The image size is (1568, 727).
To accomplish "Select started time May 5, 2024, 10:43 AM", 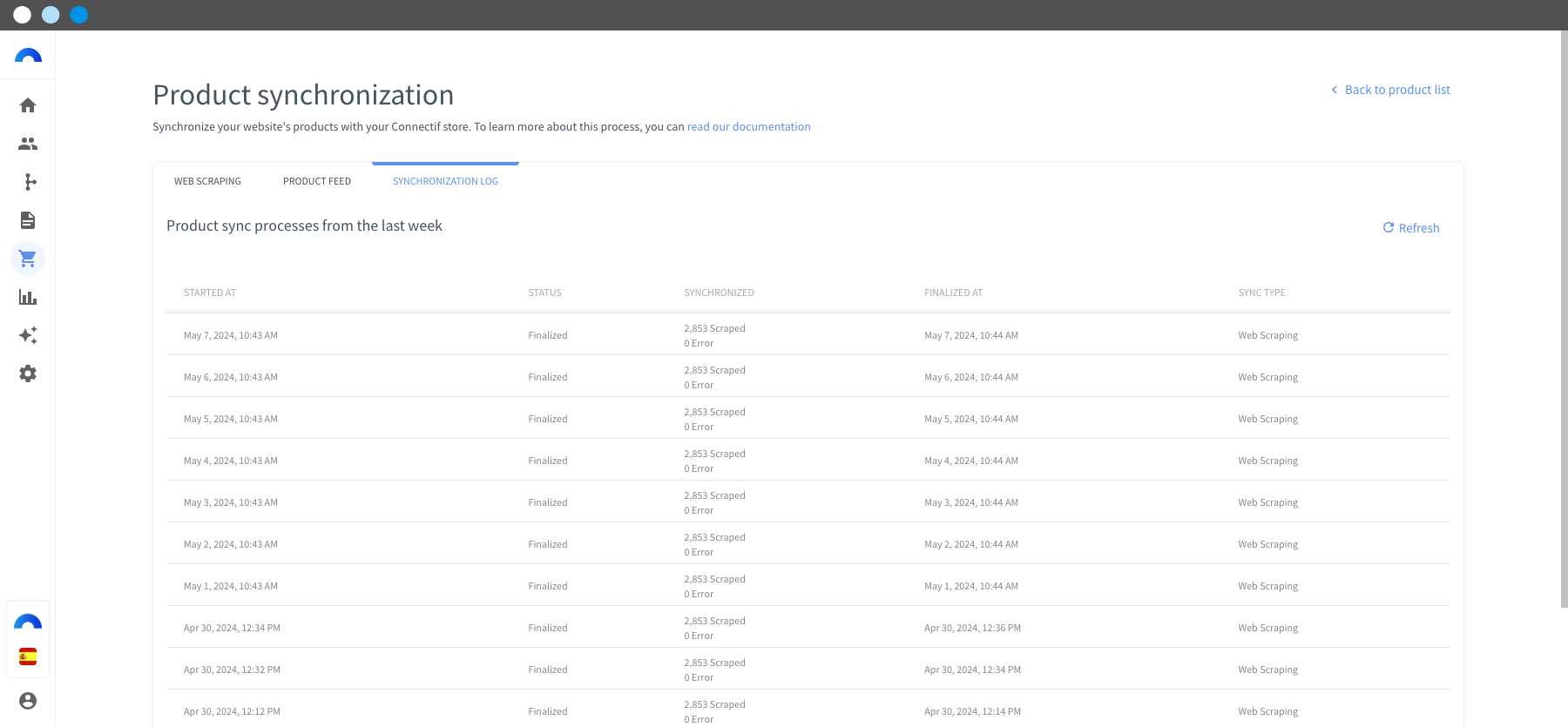I will 231,419.
